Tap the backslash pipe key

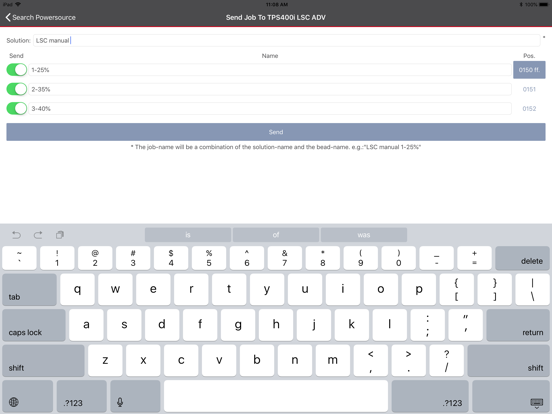[532, 290]
